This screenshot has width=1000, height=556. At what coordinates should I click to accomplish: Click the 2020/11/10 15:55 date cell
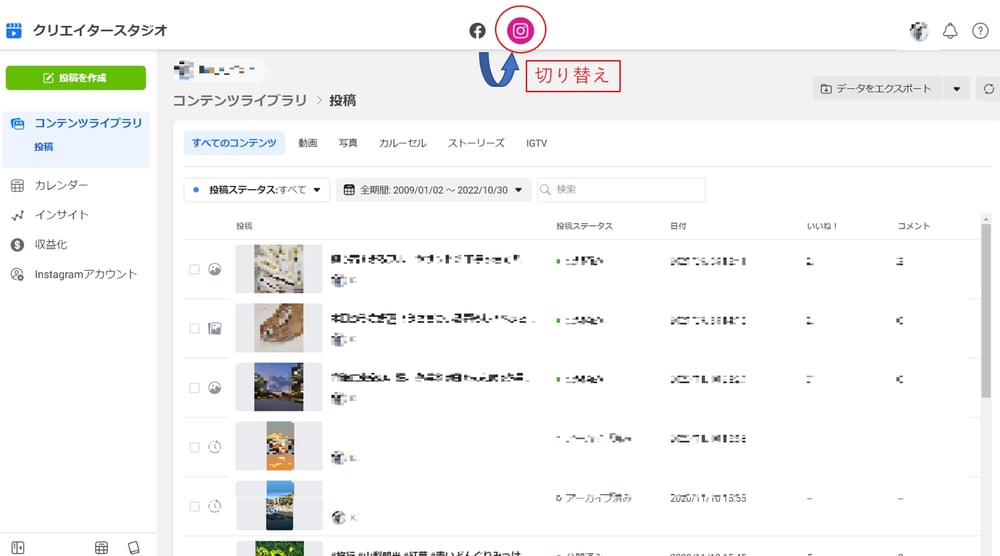point(708,498)
